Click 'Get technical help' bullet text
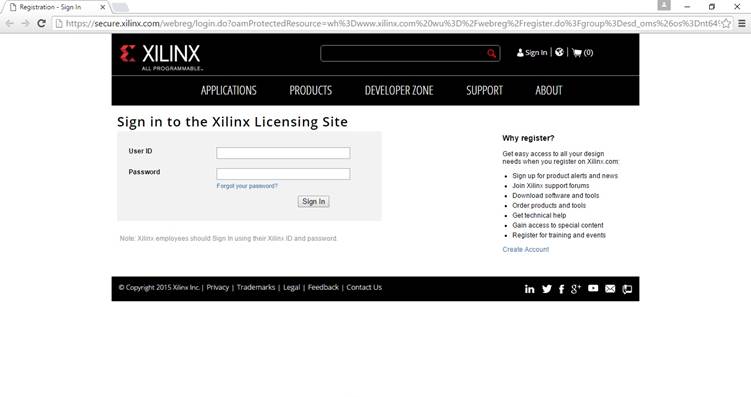The width and height of the screenshot is (751, 397). click(539, 216)
